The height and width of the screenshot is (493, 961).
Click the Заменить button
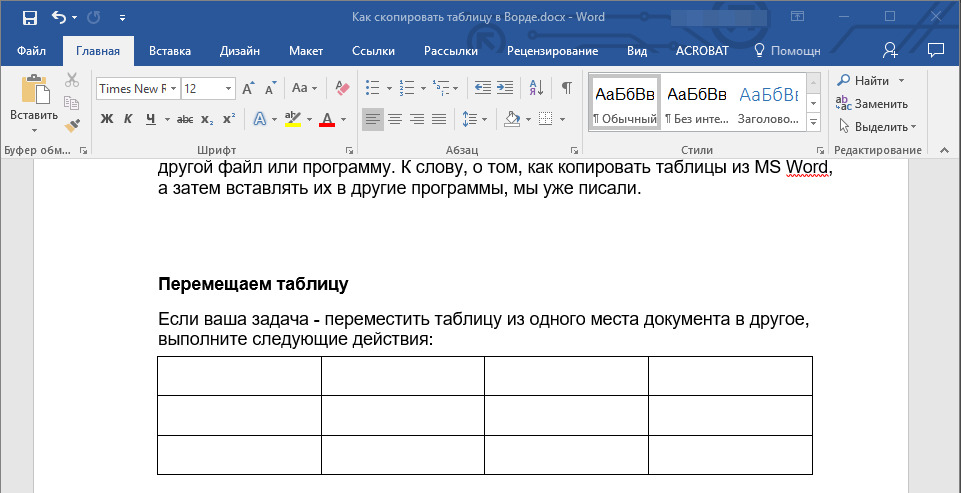872,103
